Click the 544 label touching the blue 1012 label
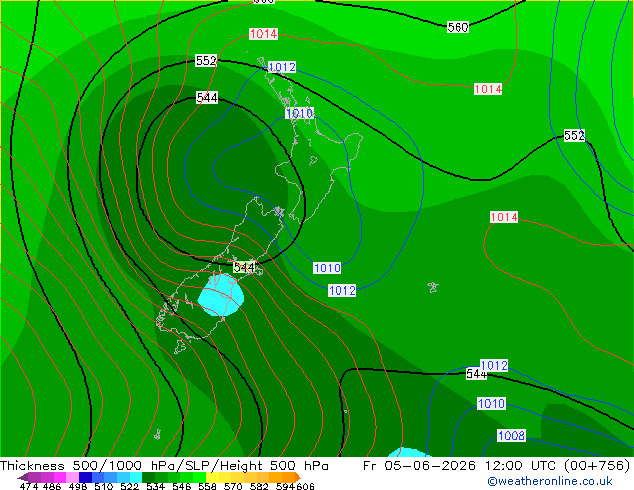The image size is (634, 490). (476, 374)
